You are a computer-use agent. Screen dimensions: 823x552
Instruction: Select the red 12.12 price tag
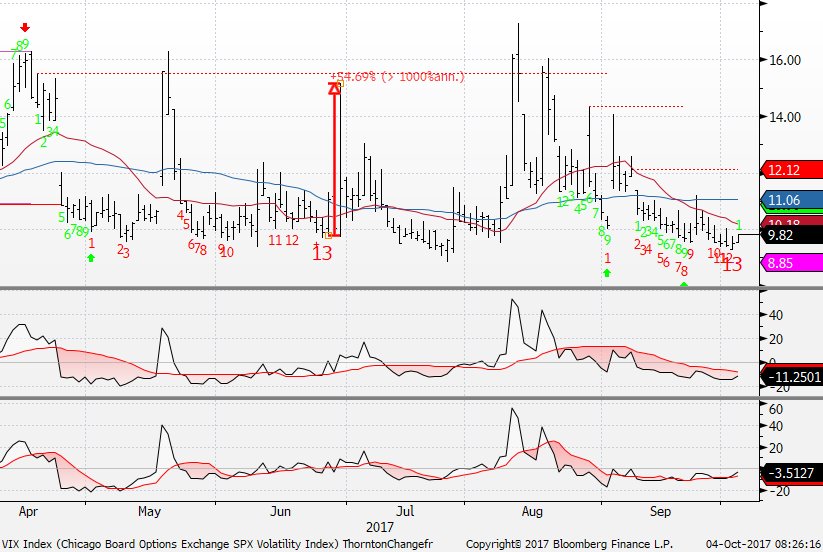click(x=792, y=170)
